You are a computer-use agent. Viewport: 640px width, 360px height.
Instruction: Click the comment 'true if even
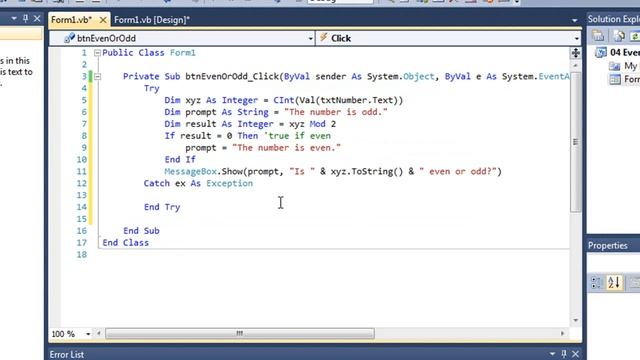pyautogui.click(x=297, y=136)
